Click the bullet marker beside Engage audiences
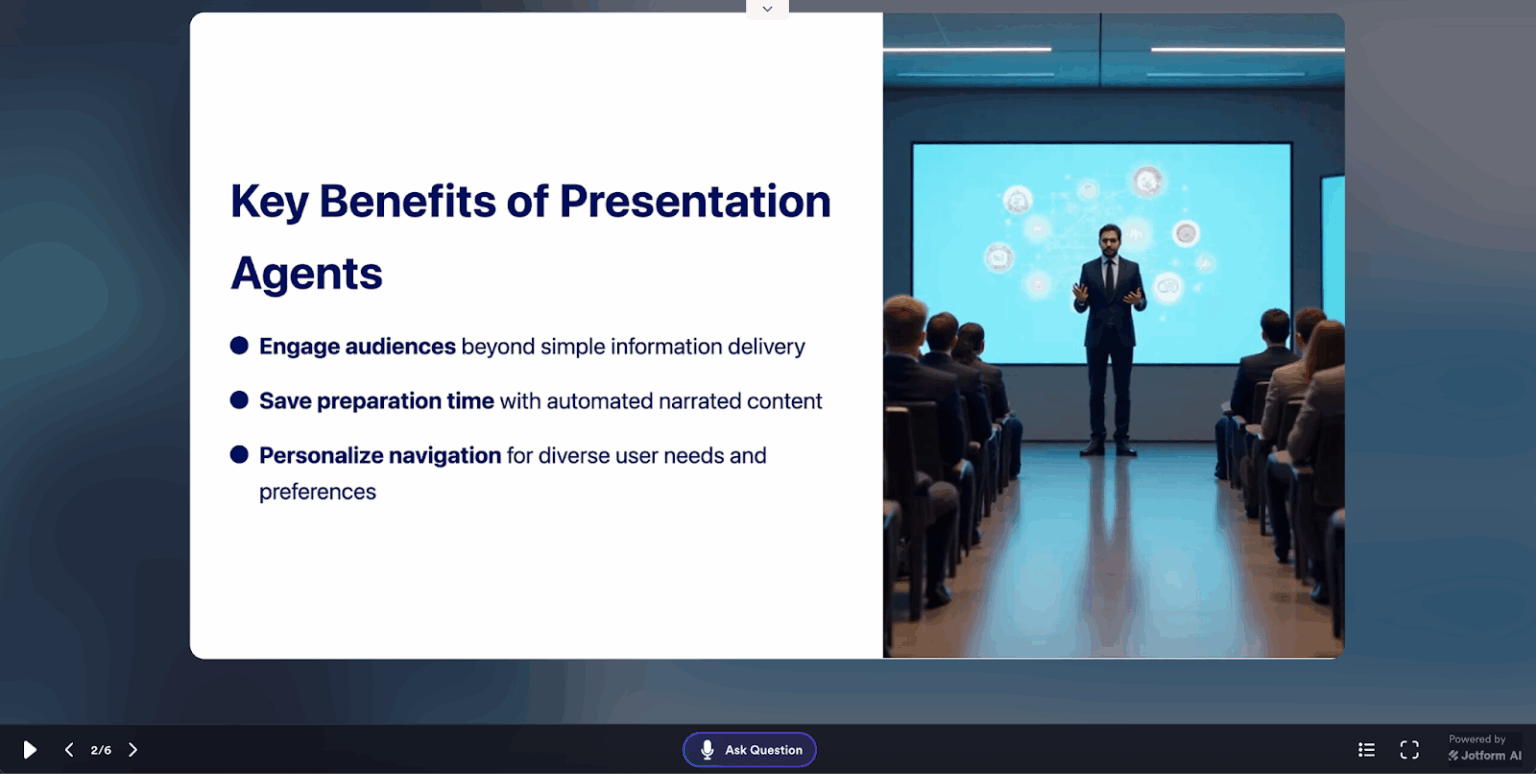The height and width of the screenshot is (774, 1536). click(238, 345)
